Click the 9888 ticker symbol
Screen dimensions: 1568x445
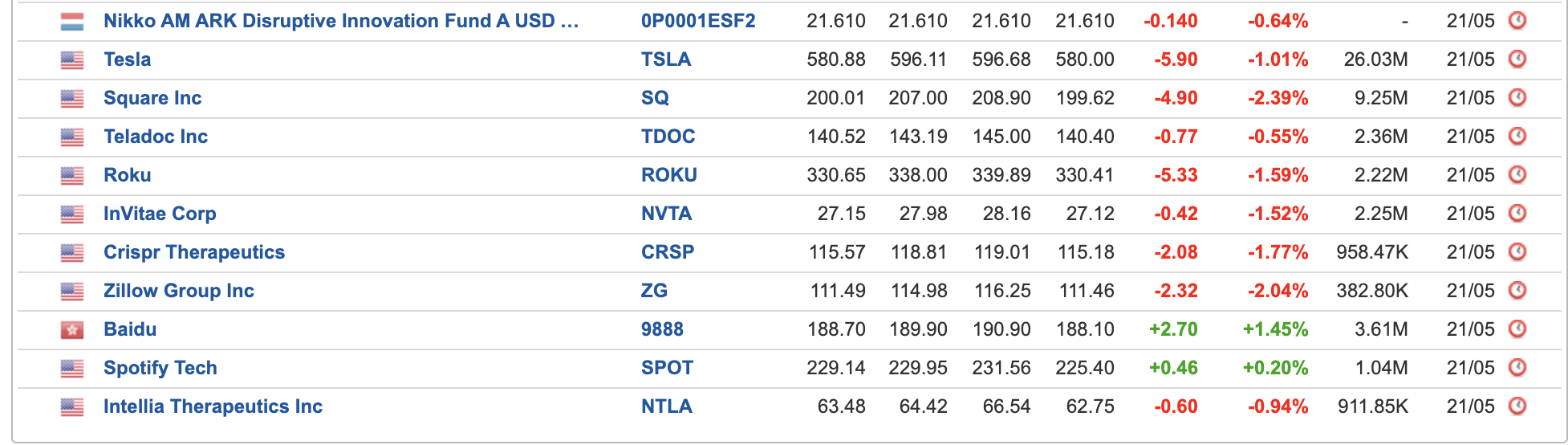pos(662,329)
